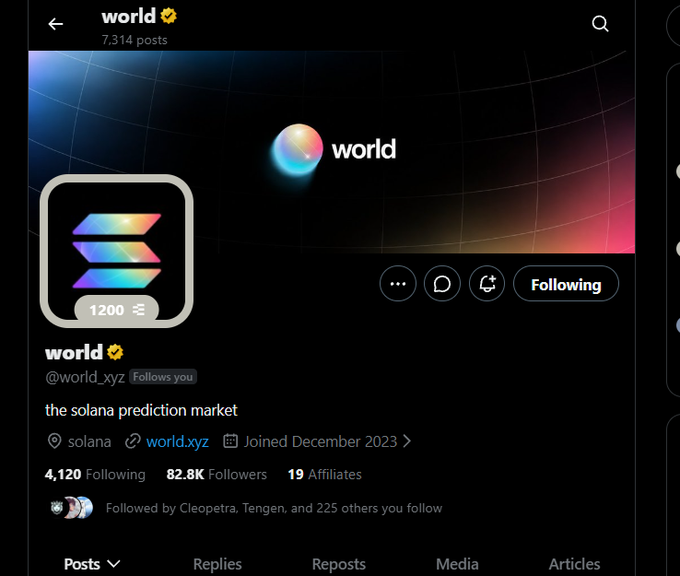This screenshot has width=680, height=576.
Task: Click the 1200 badge on avatar
Action: pos(117,310)
